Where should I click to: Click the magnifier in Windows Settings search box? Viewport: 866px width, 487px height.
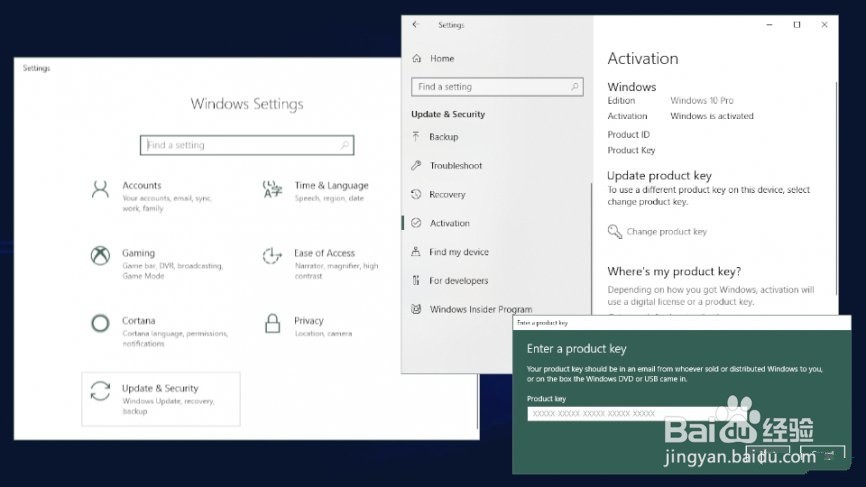tap(345, 145)
